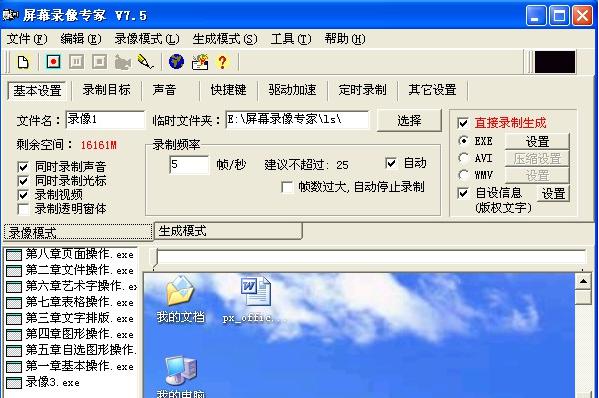Click the stop recording toolbar icon

pos(99,61)
